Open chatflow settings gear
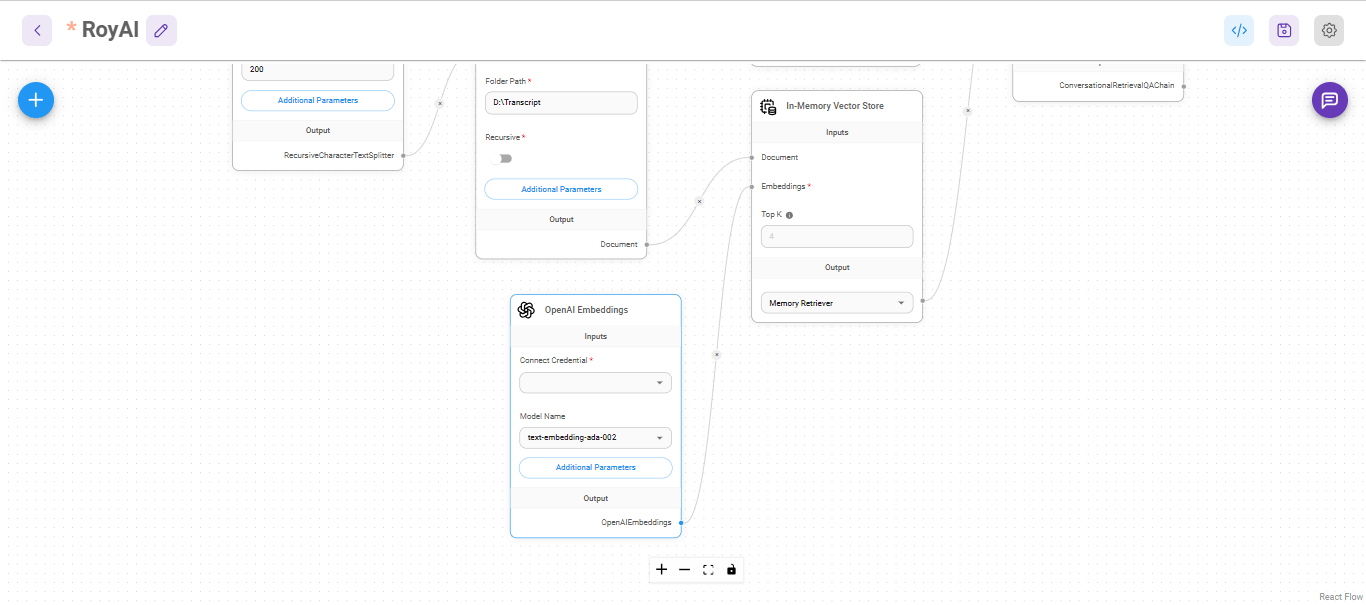 click(x=1329, y=30)
